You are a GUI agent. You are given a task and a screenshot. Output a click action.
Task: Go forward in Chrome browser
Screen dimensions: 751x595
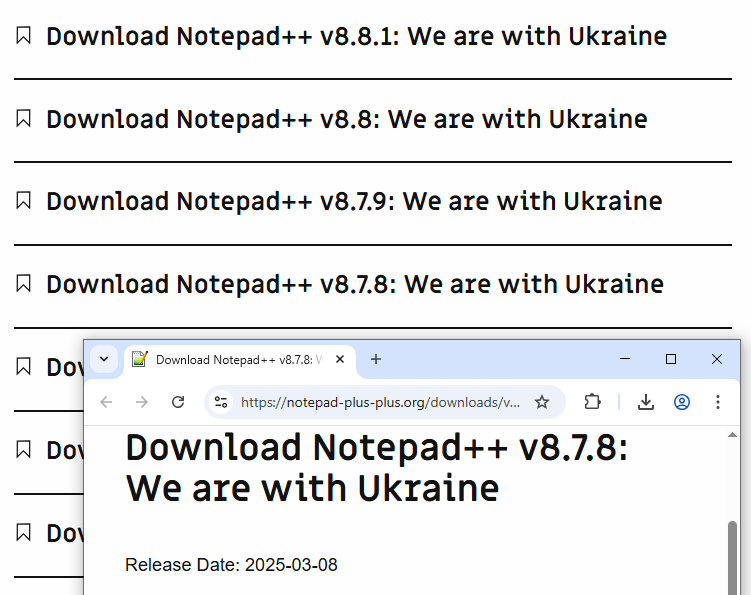point(142,402)
